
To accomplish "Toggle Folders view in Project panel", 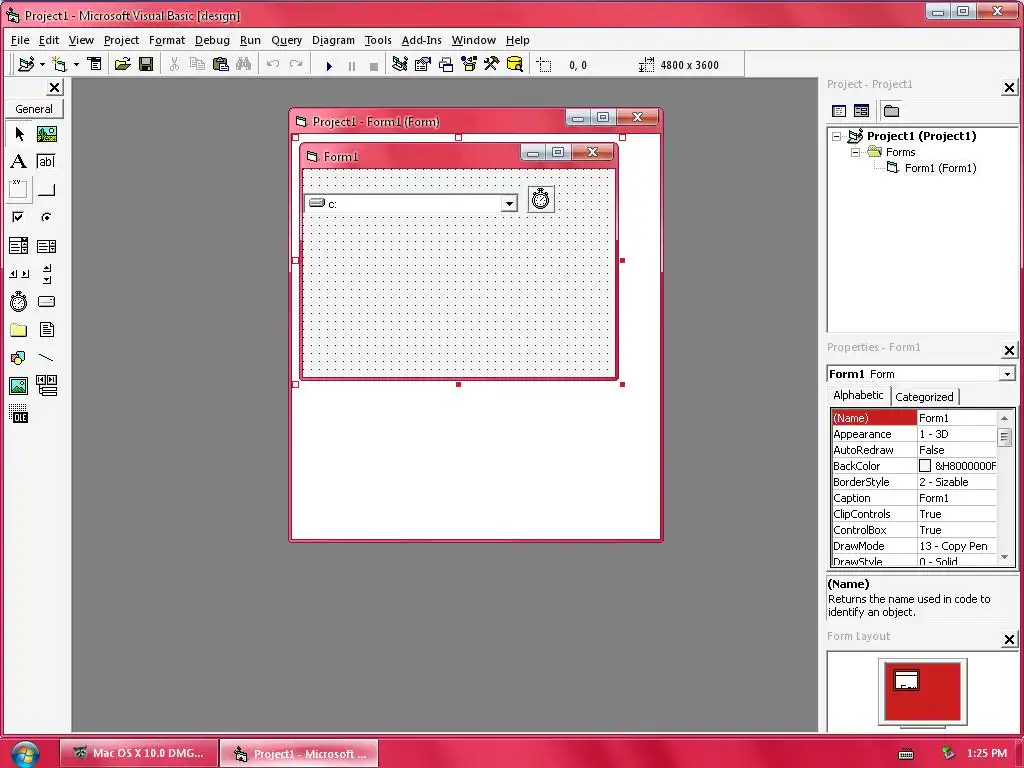I will [891, 111].
